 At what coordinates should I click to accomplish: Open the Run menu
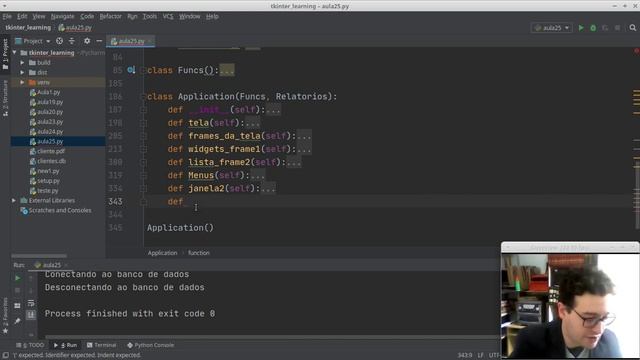132,16
